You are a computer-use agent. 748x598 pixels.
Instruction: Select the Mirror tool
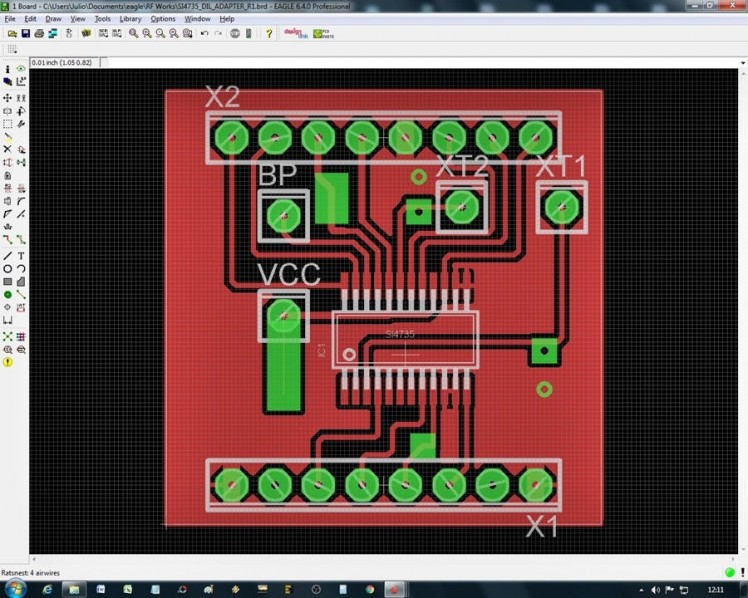point(8,111)
